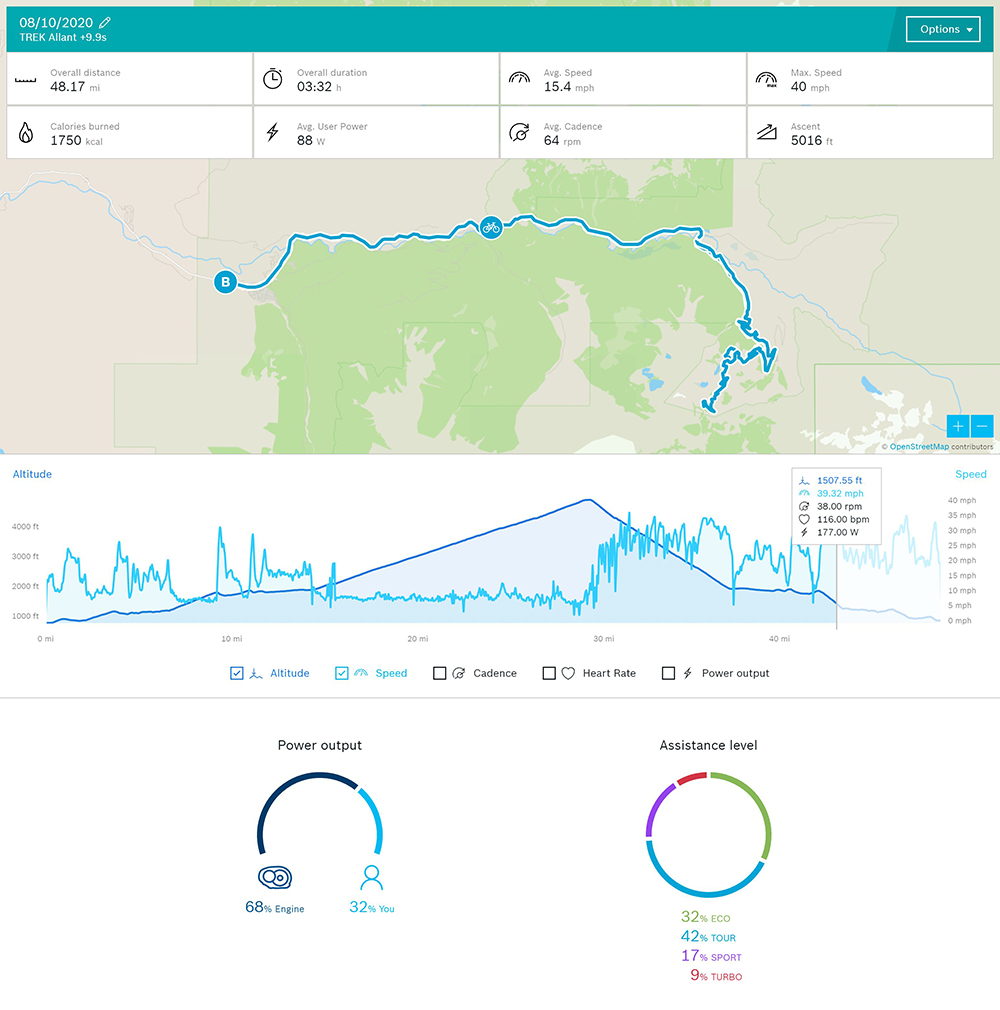Click the Overall duration stopwatch icon

(272, 80)
